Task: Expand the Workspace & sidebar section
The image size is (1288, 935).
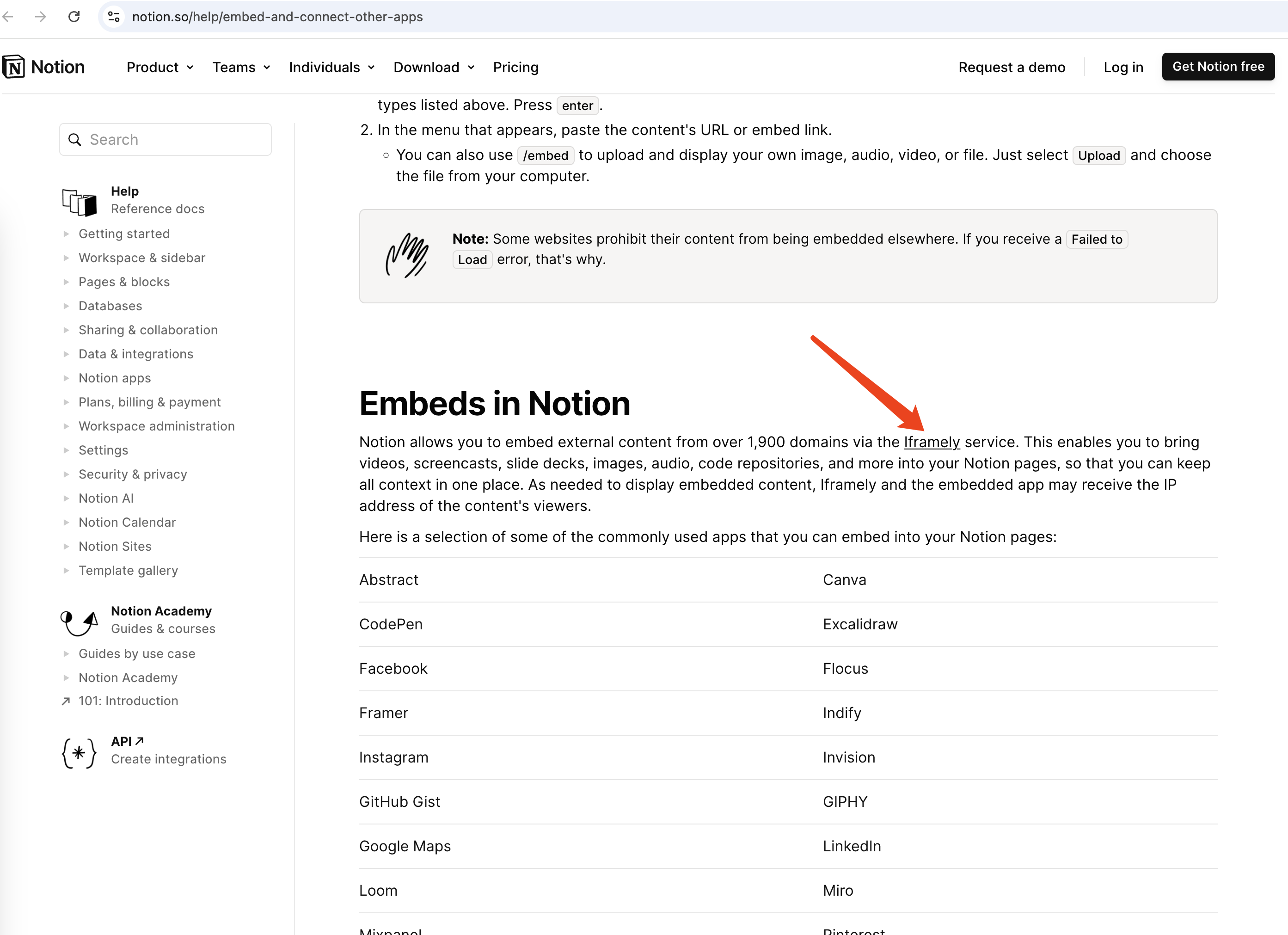Action: (141, 257)
